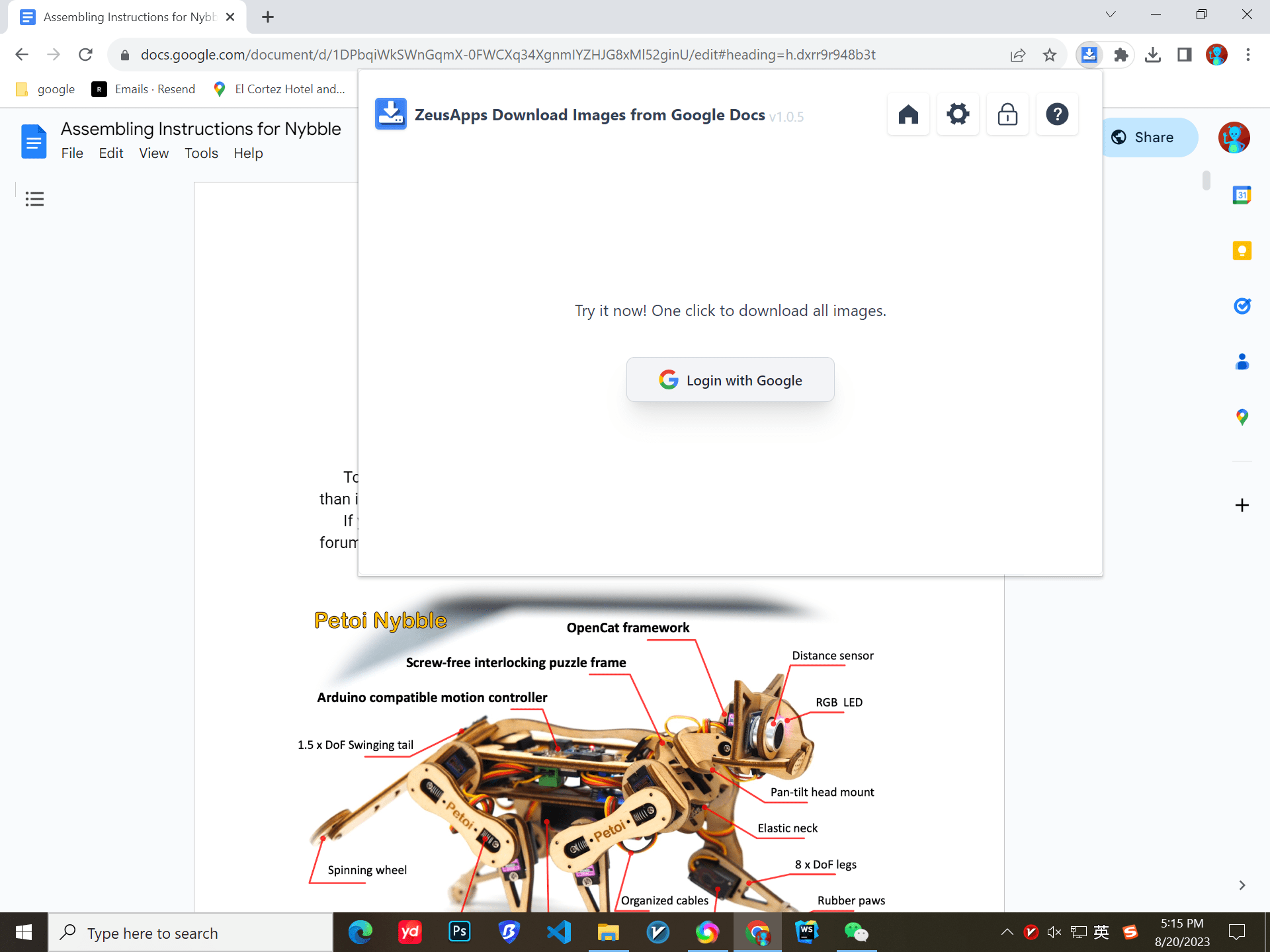The width and height of the screenshot is (1270, 952).
Task: Open a new browser tab
Action: 268,17
